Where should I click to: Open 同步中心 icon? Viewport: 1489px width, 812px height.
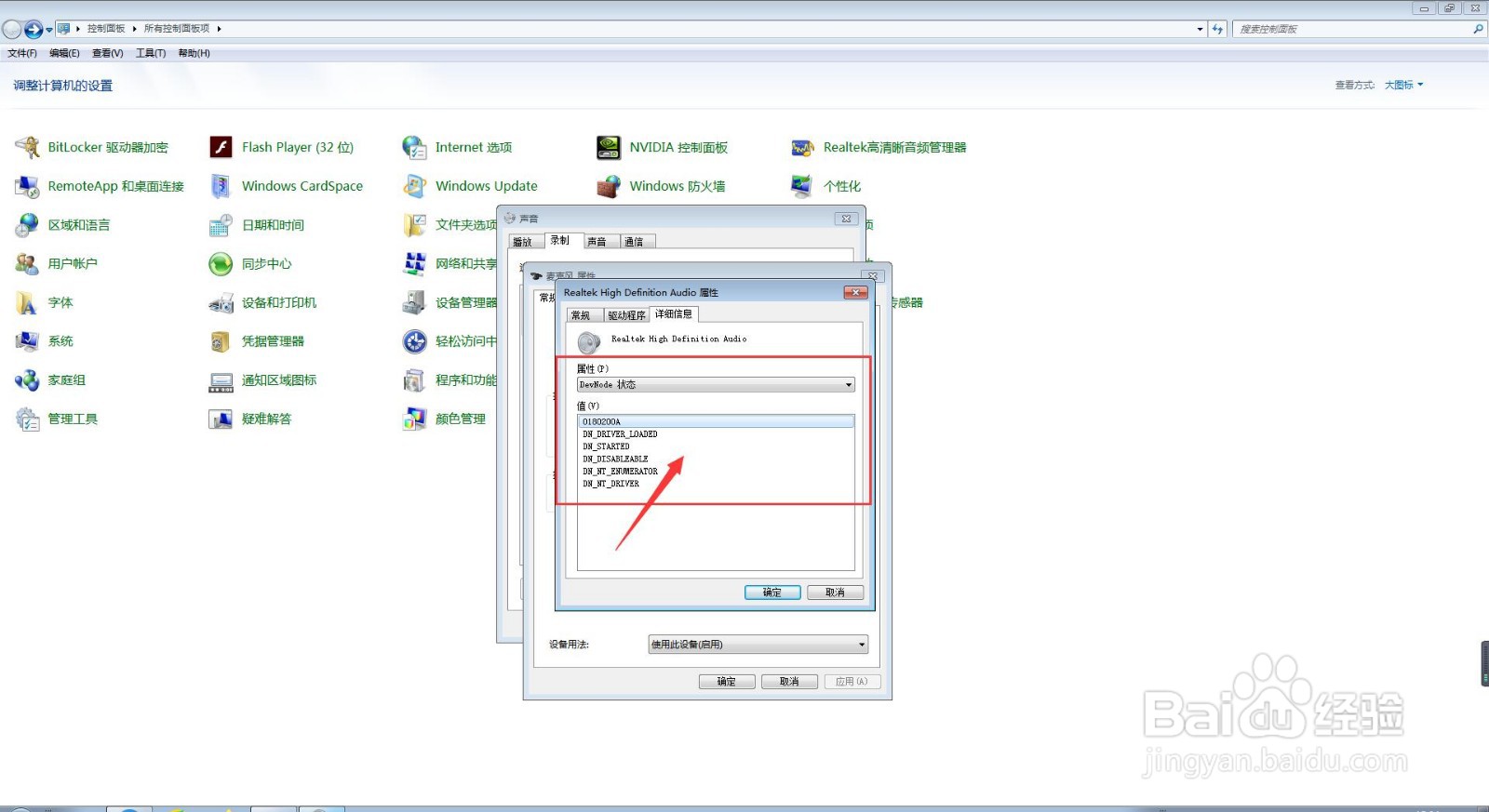[221, 264]
